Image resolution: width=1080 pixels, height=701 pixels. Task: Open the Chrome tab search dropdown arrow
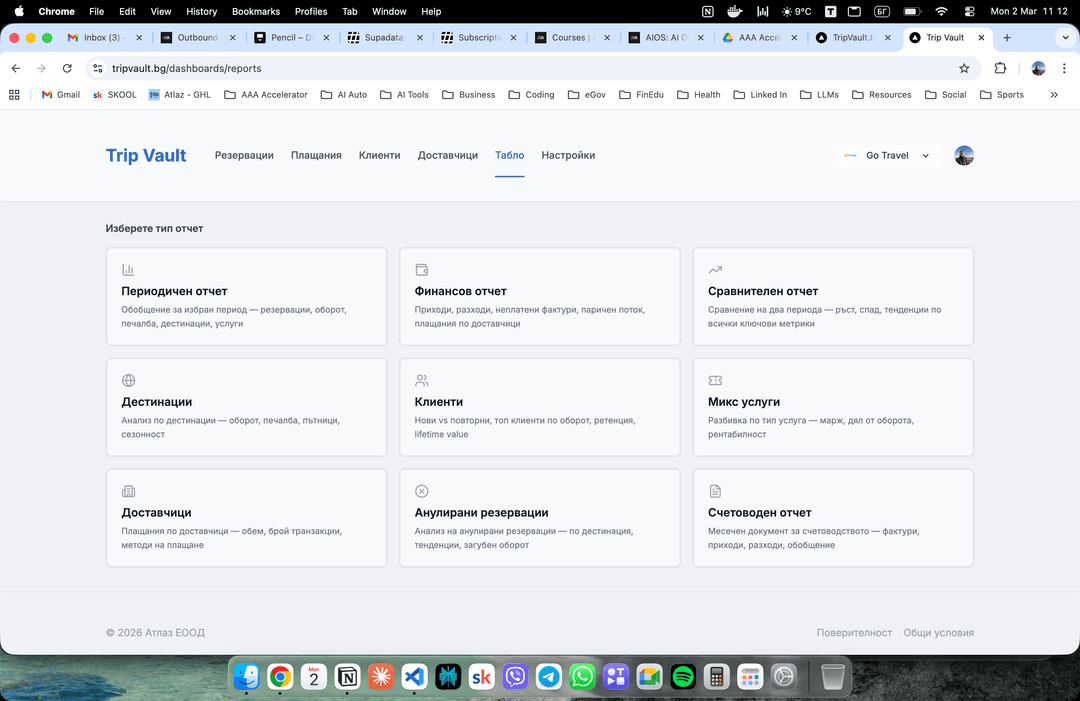coord(1065,38)
